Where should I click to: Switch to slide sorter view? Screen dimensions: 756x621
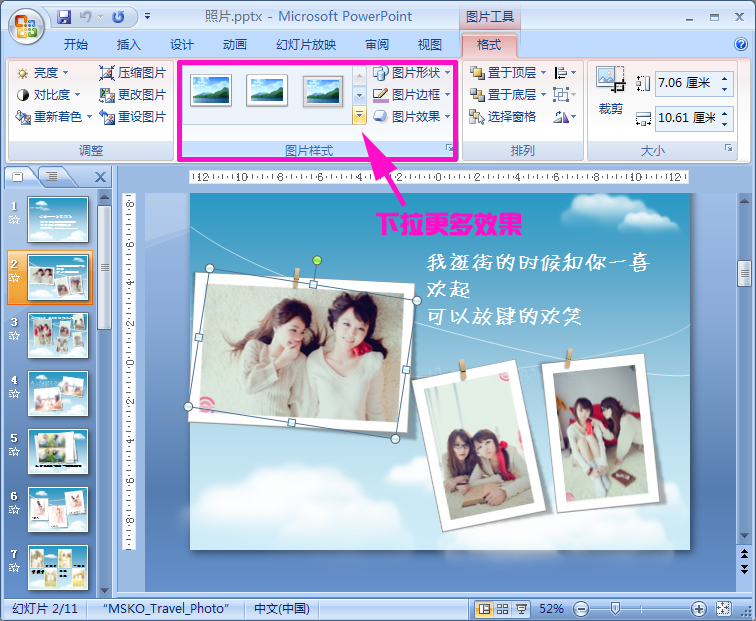[502, 609]
